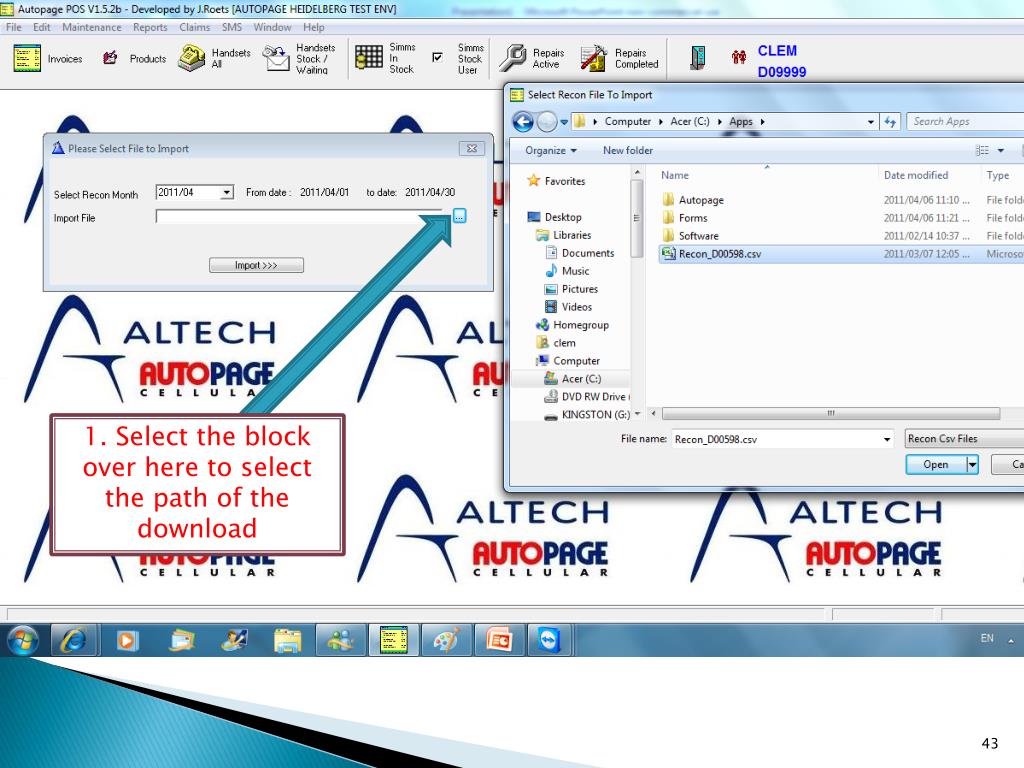Viewport: 1024px width, 768px height.
Task: Click the Back arrow in file dialog
Action: (x=523, y=121)
